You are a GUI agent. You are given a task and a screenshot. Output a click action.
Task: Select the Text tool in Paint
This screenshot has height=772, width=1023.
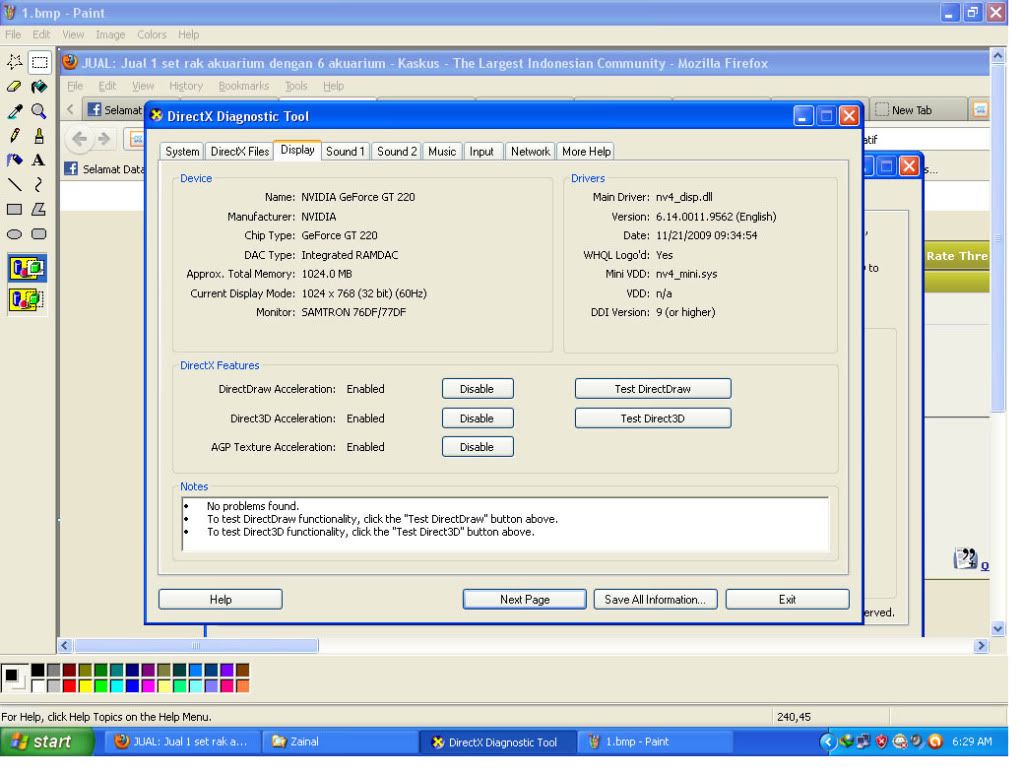pos(39,160)
